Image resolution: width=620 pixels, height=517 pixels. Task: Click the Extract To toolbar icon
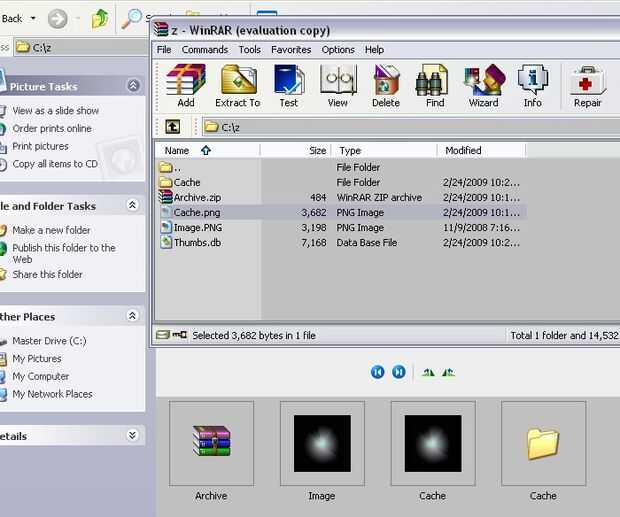(238, 86)
